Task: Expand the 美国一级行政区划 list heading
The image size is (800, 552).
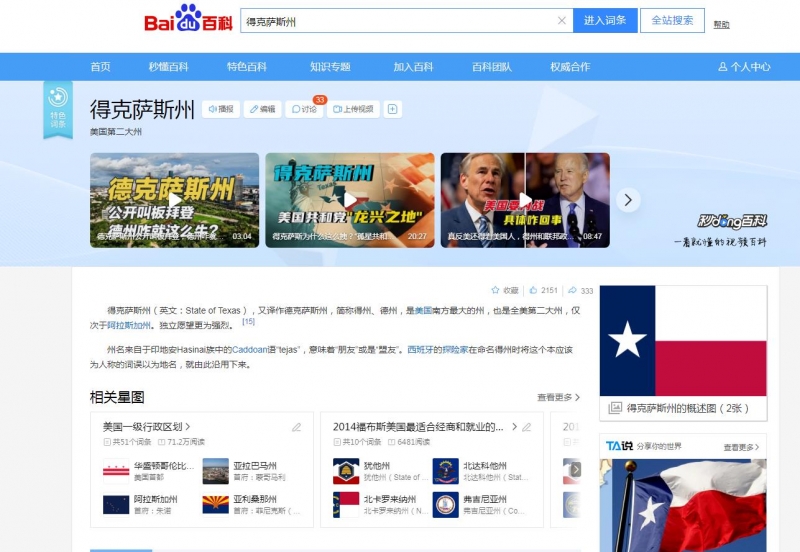Action: [146, 426]
